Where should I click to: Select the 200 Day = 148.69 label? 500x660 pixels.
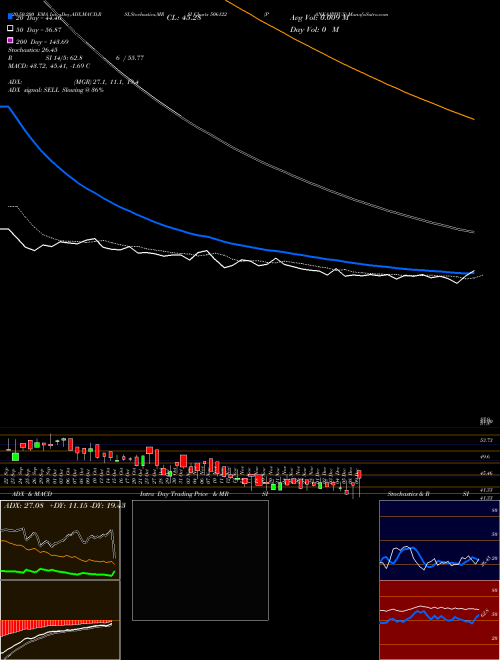point(42,42)
